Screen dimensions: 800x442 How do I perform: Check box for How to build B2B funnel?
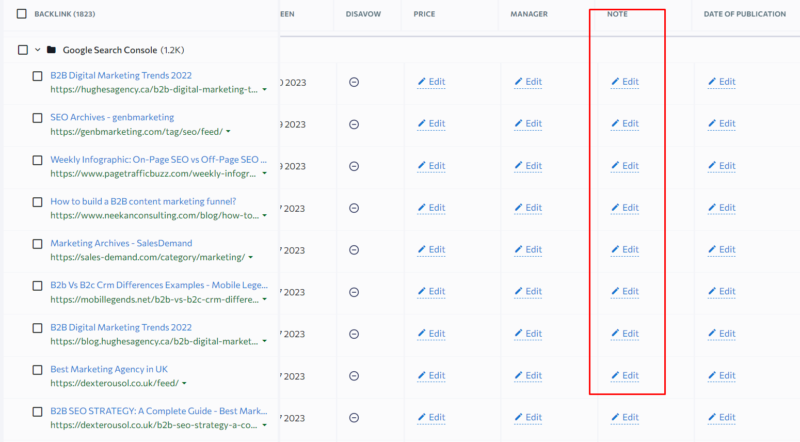click(x=37, y=202)
